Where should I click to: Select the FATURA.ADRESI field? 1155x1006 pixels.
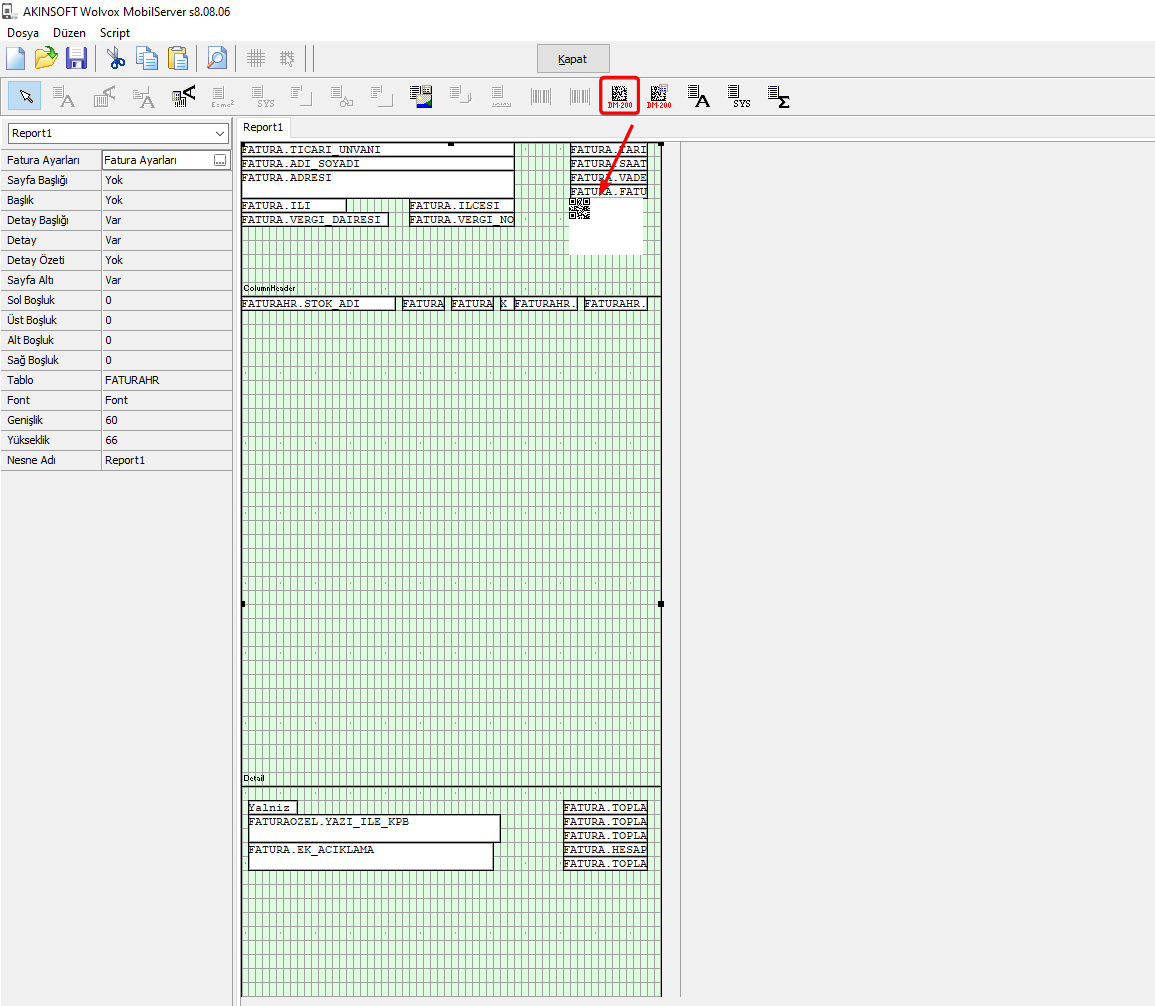[x=378, y=184]
